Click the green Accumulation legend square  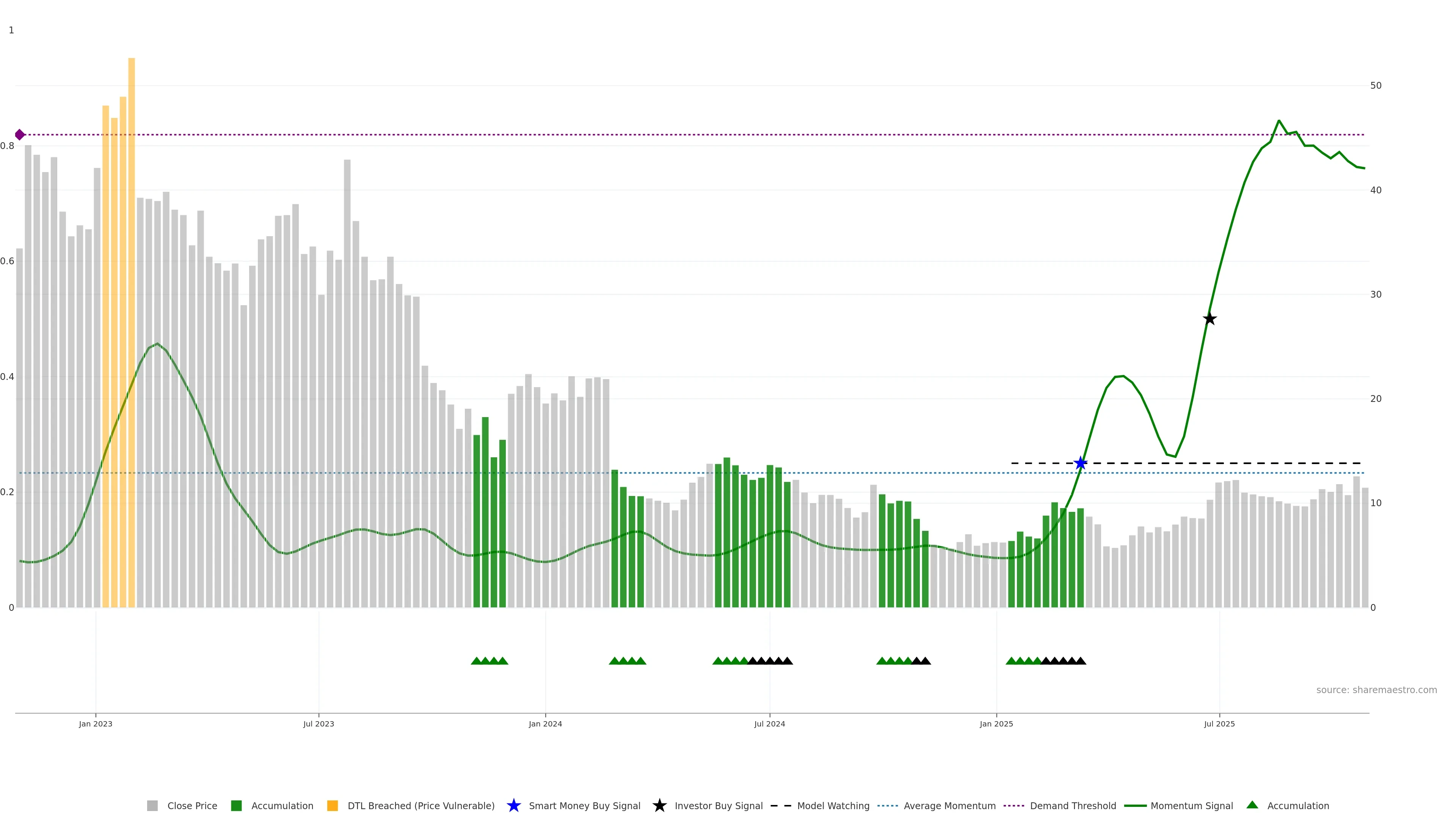pos(236,805)
